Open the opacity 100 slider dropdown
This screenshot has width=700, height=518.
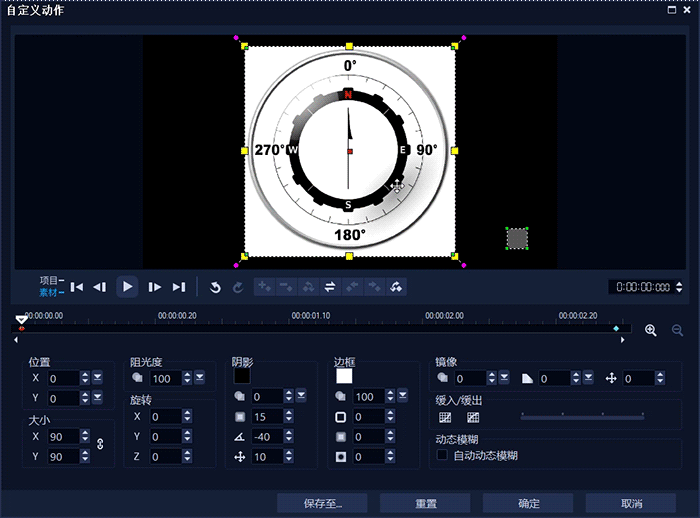coord(200,378)
